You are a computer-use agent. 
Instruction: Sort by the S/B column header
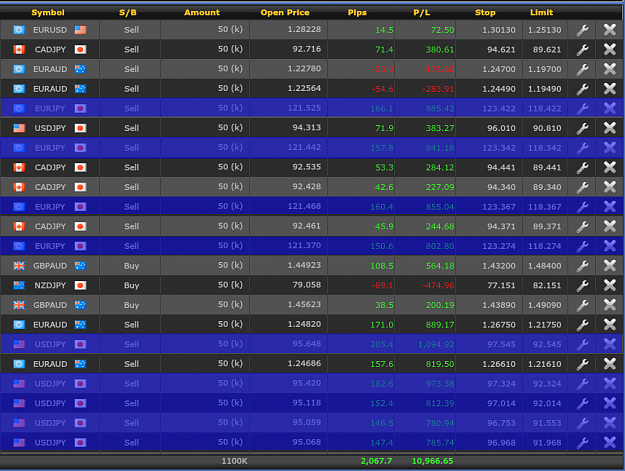[128, 12]
